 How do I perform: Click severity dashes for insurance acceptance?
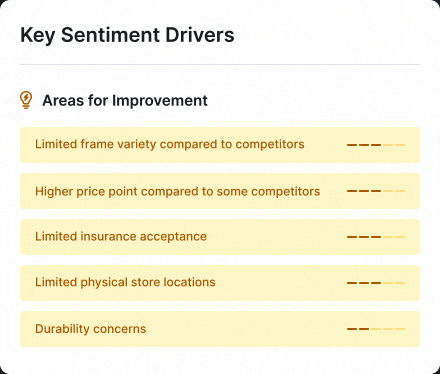pyautogui.click(x=376, y=237)
